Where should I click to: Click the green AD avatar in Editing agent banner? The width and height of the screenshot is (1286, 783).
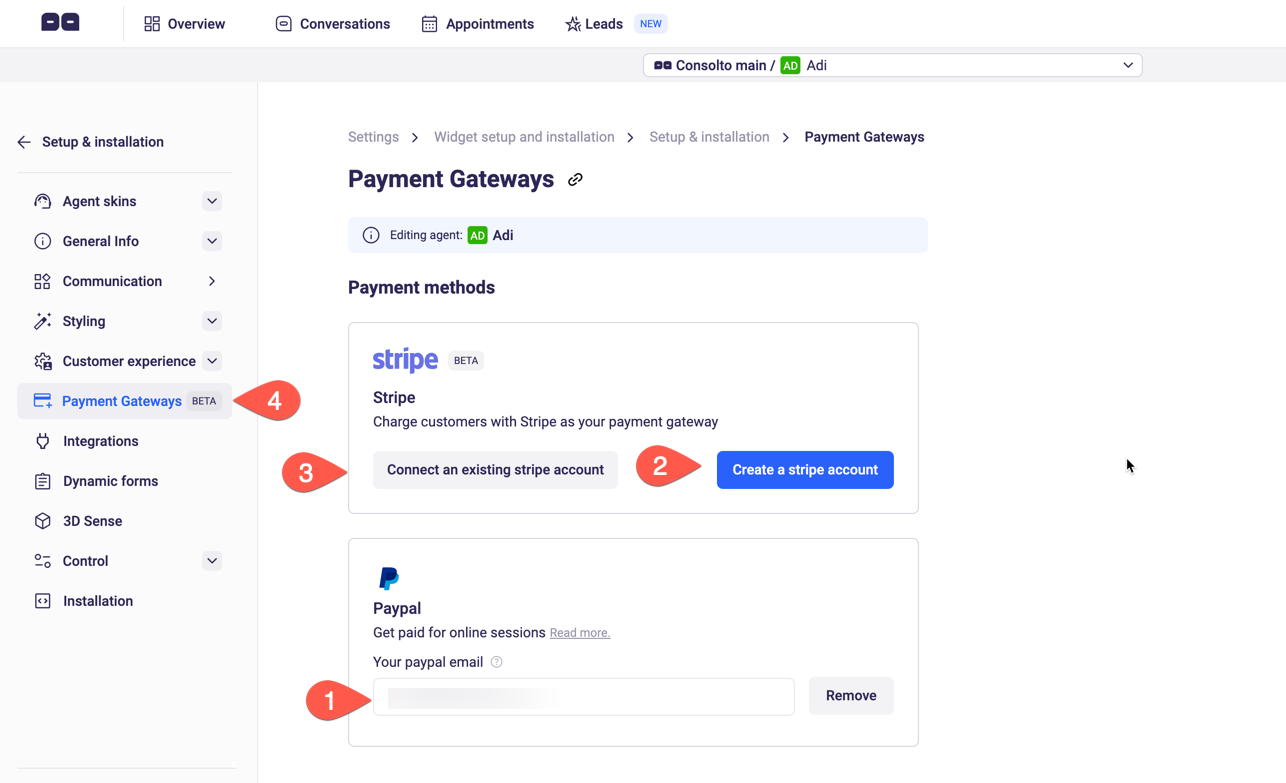(477, 235)
